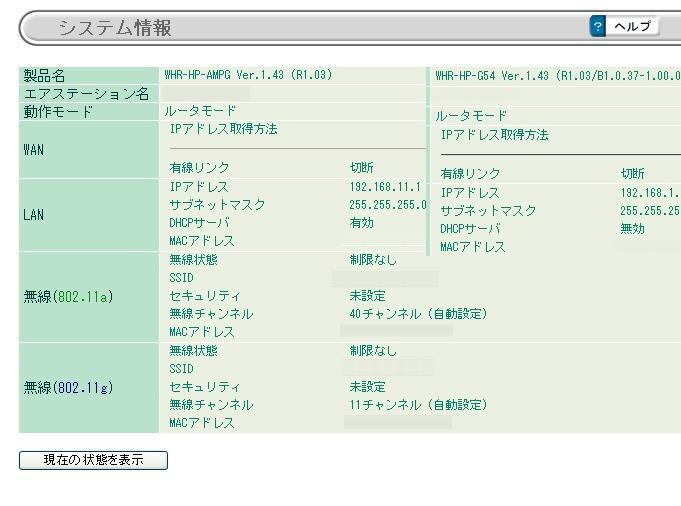This screenshot has height=506, width=681.
Task: Click IPアドレス取得方法 in the WHR-HP-AMPG table
Action: 224,129
